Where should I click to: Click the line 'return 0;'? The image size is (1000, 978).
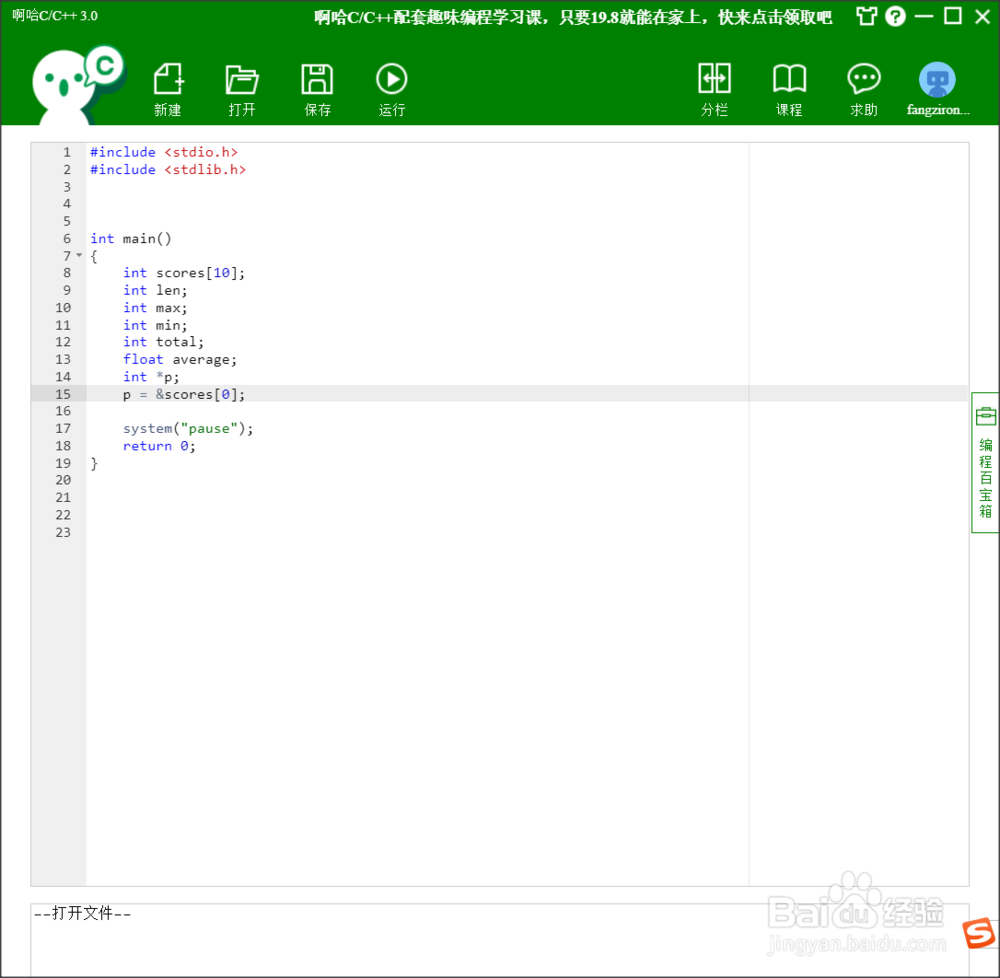(x=159, y=446)
